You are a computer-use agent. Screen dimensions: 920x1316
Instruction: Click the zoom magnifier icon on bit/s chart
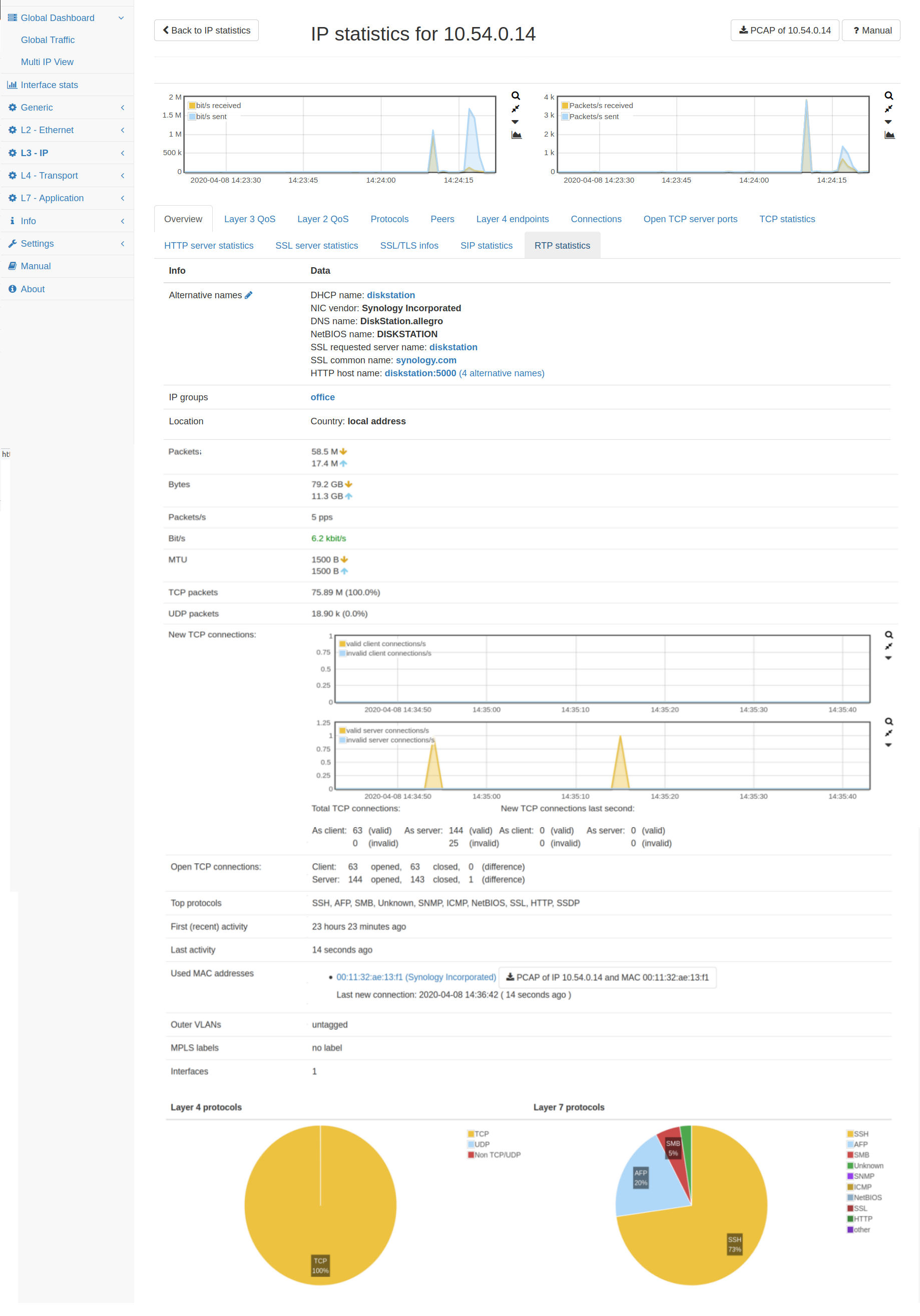[x=516, y=96]
